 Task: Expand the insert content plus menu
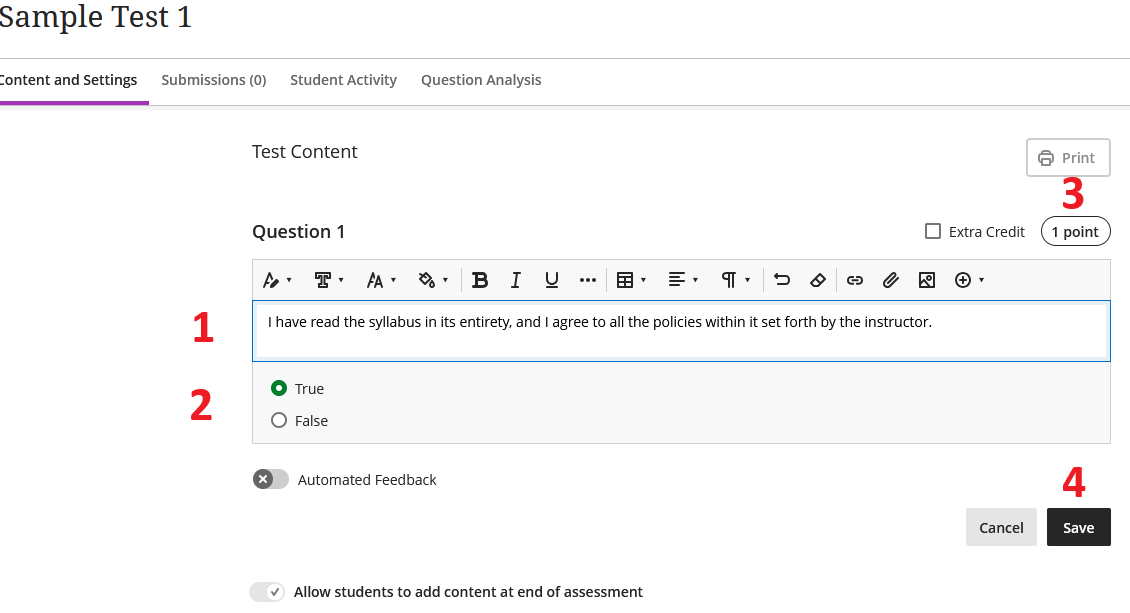[968, 280]
